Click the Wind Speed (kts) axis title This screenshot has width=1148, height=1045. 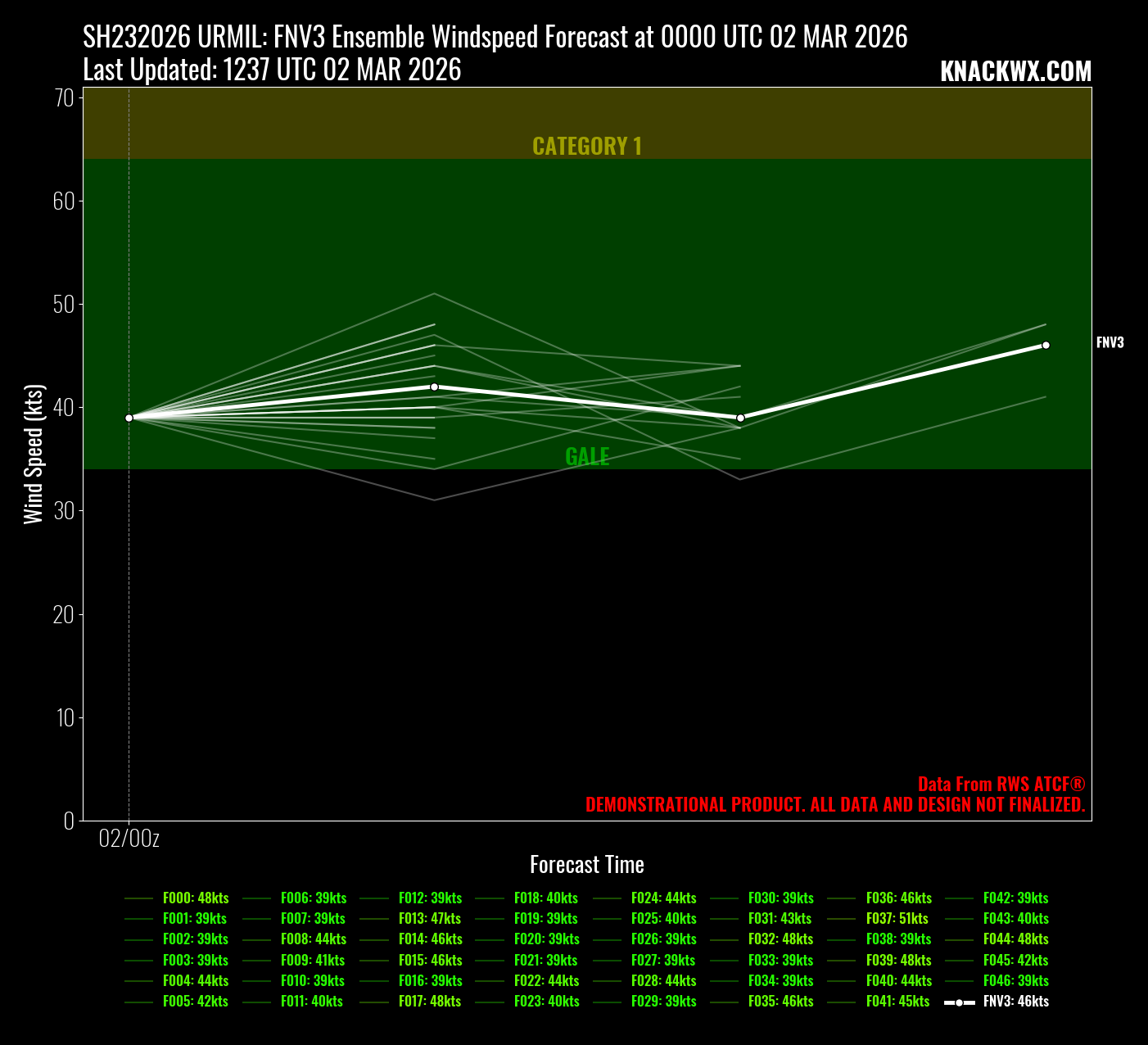[x=33, y=454]
